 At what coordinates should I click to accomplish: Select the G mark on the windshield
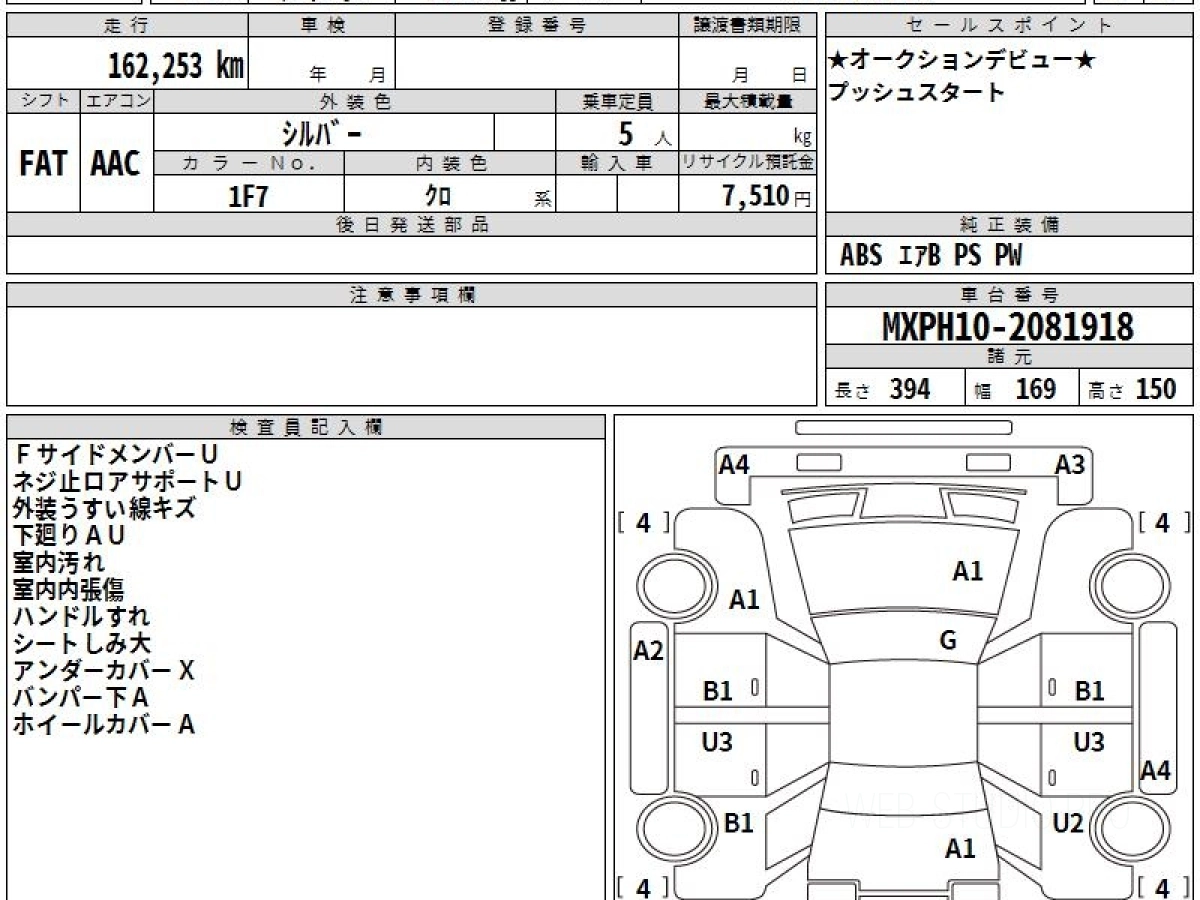(x=948, y=641)
